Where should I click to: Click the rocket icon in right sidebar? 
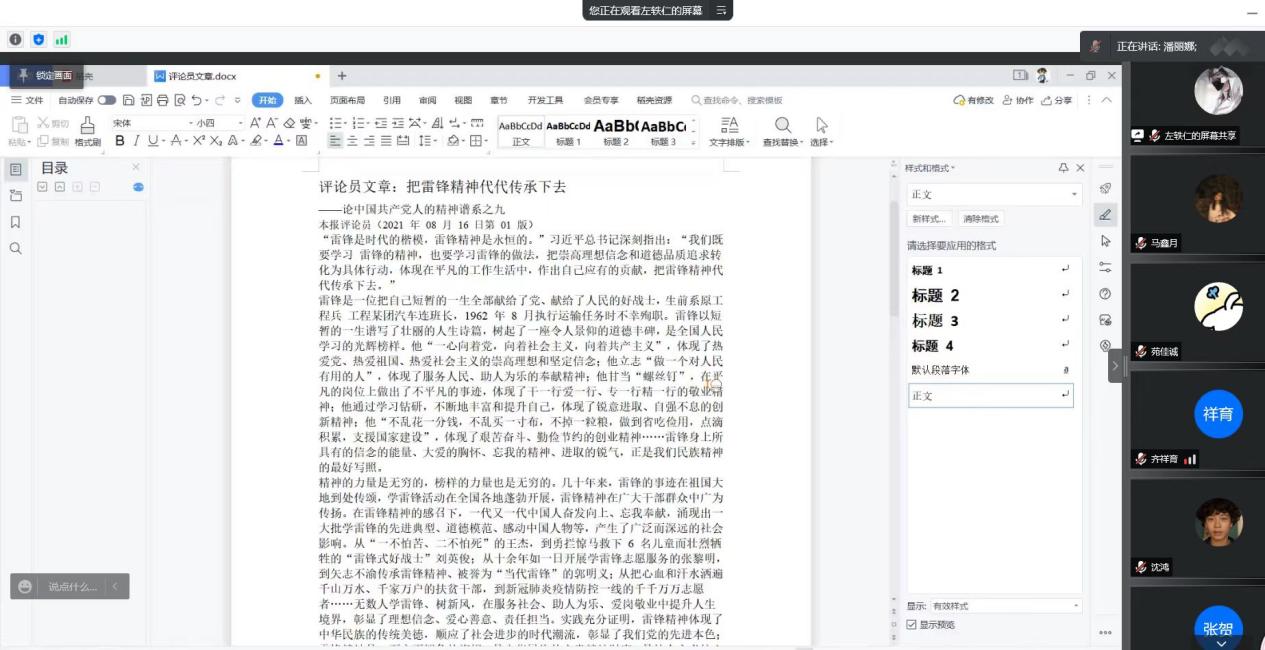[1105, 189]
